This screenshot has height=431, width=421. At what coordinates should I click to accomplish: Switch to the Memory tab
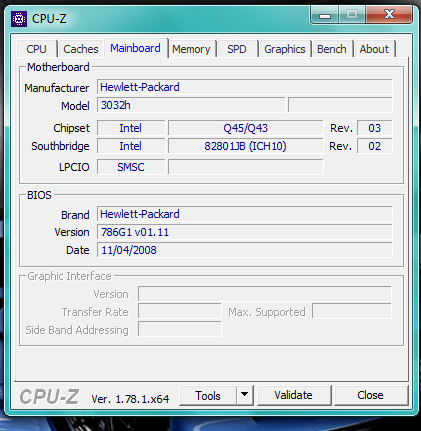(x=191, y=49)
